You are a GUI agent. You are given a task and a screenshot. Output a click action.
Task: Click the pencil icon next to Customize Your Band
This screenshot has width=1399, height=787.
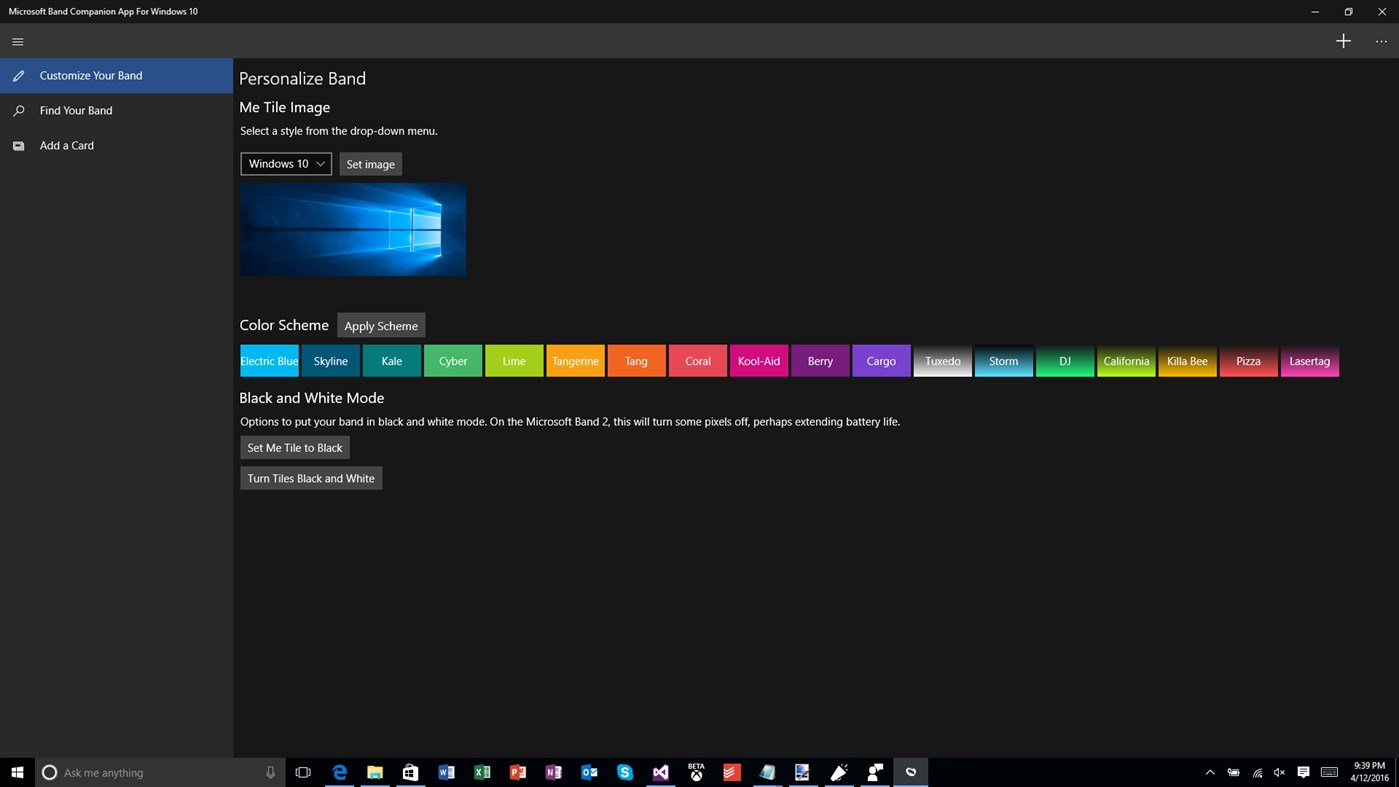[18, 75]
